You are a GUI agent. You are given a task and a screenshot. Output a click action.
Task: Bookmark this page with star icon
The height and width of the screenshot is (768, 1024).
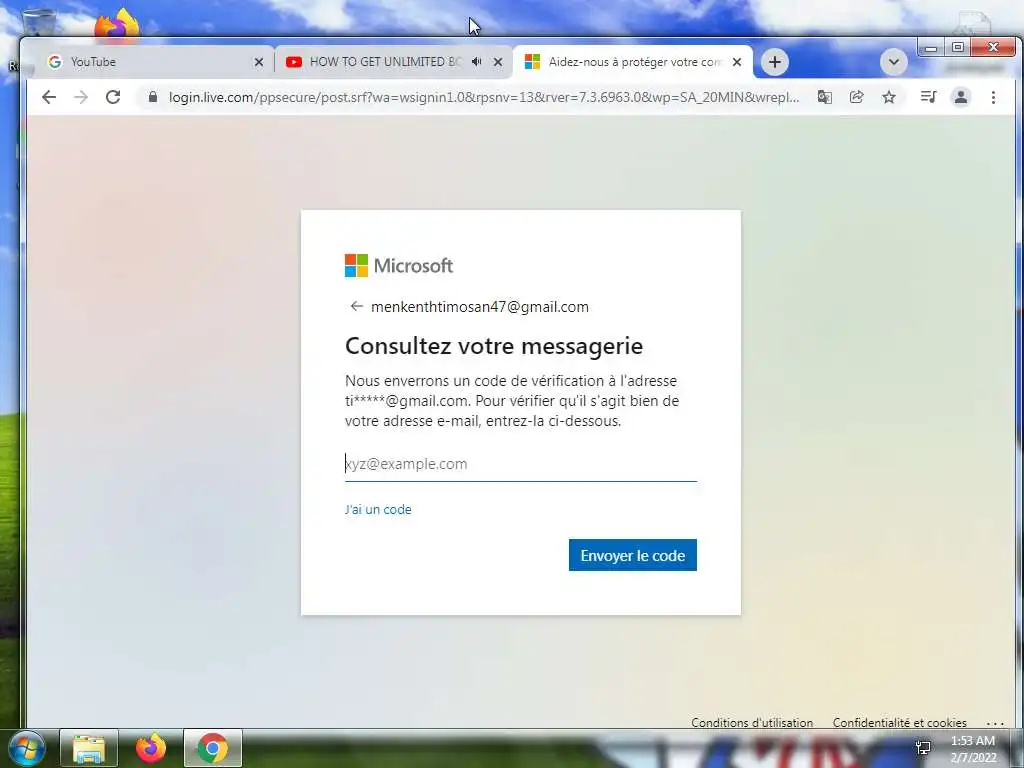pos(889,97)
